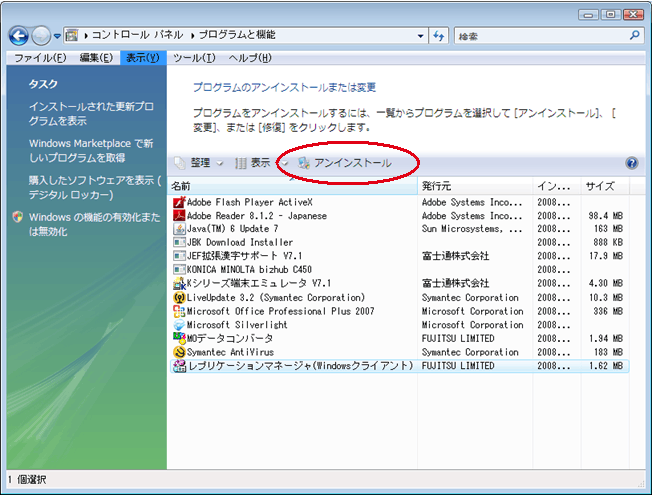
Task: Open the ツール(T) menu
Action: 194,58
